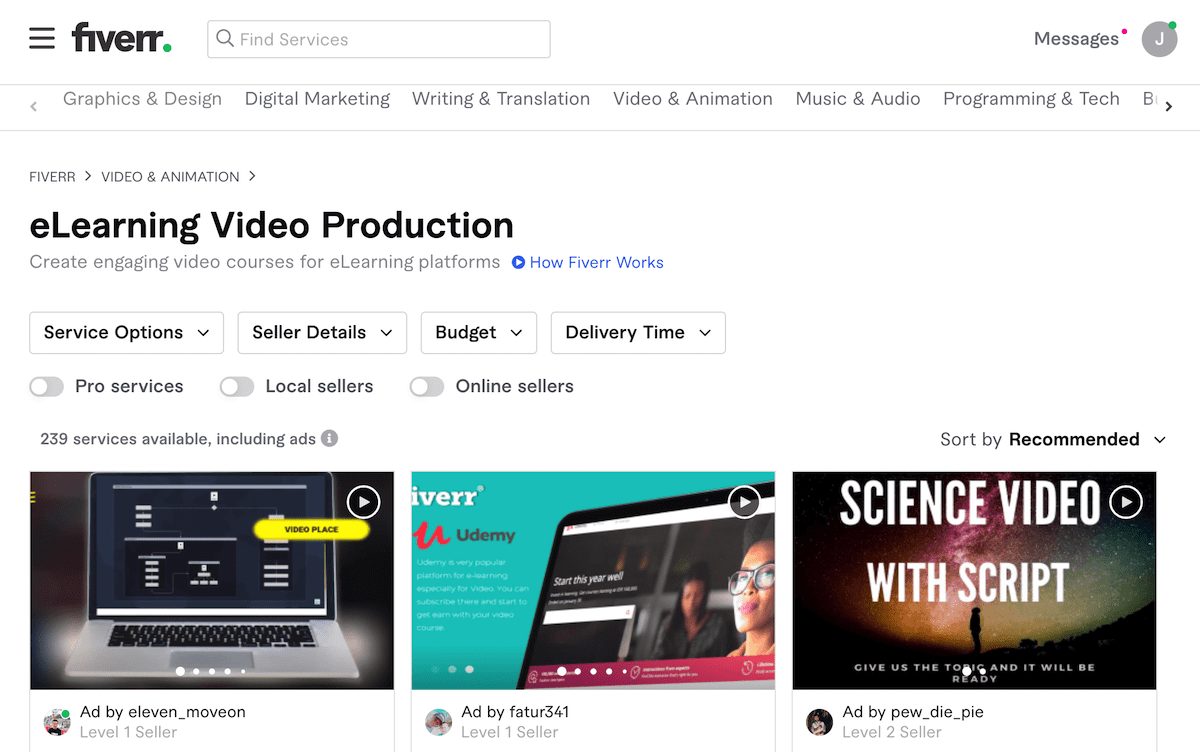Play the Science Video gig preview
Screen dimensions: 1200x752
[x=1125, y=504]
